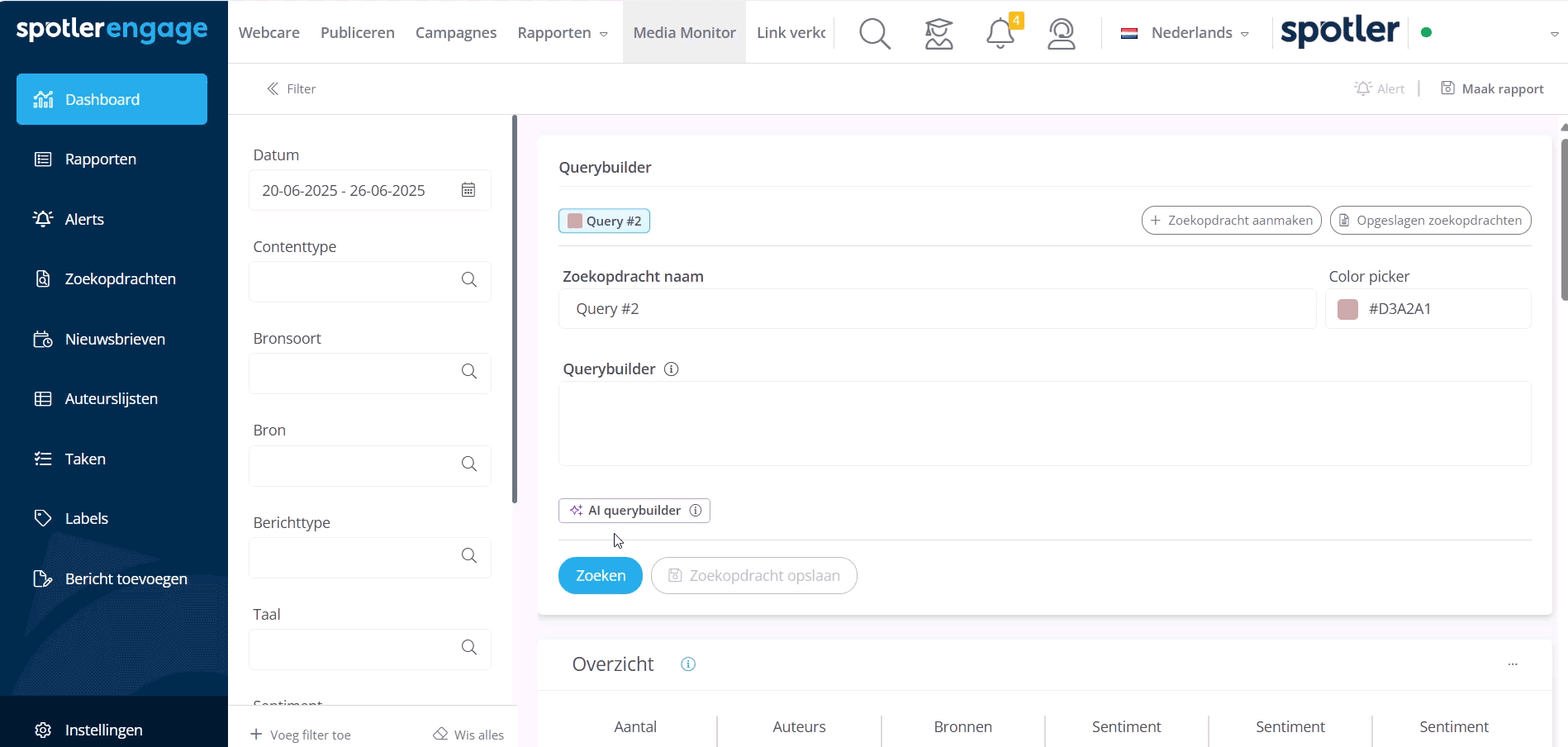Open the Nederlands language dropdown
The height and width of the screenshot is (747, 1568).
[x=1185, y=33]
